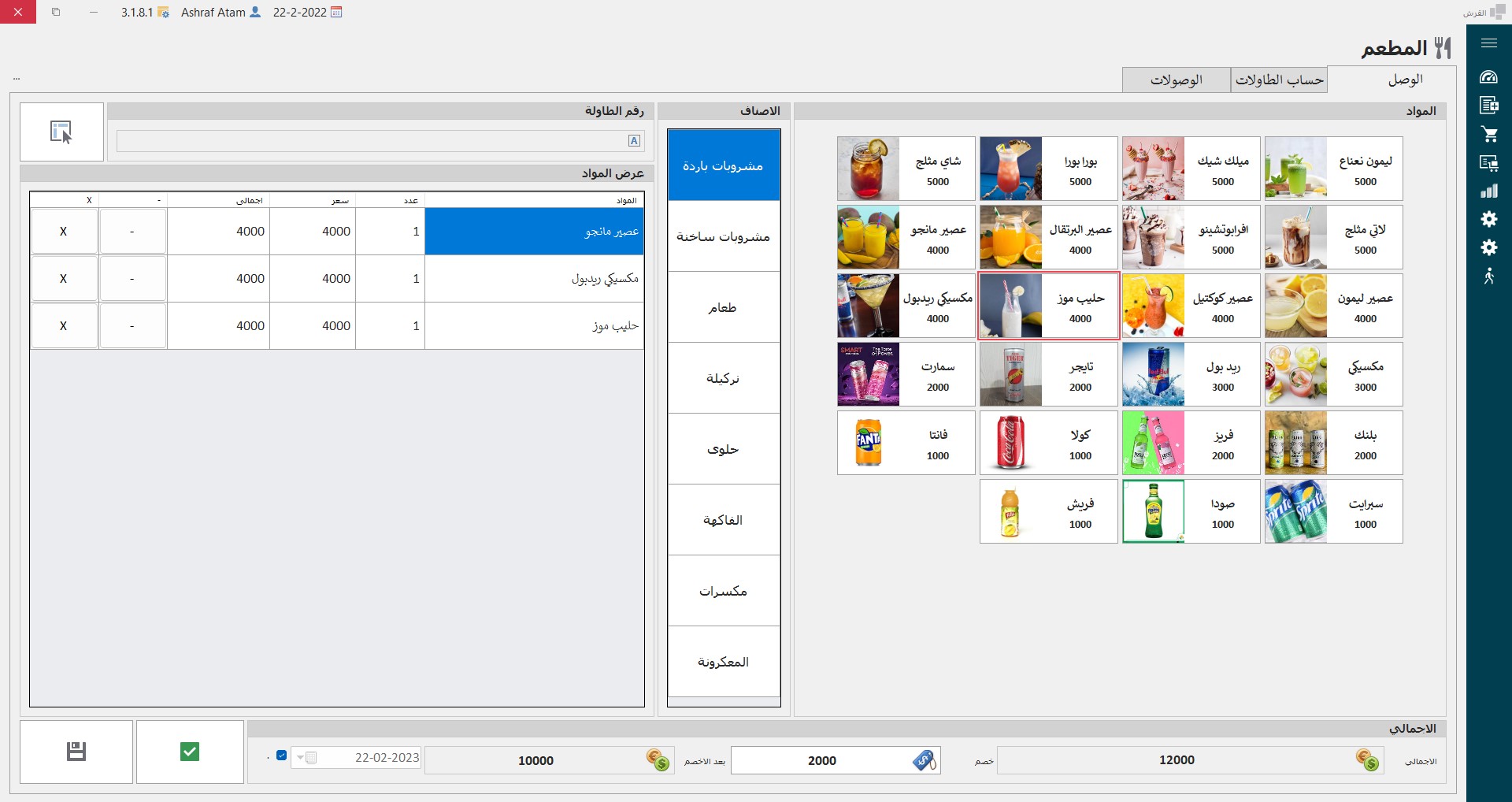The height and width of the screenshot is (802, 1512).
Task: Click the table number input field
Action: click(x=370, y=141)
